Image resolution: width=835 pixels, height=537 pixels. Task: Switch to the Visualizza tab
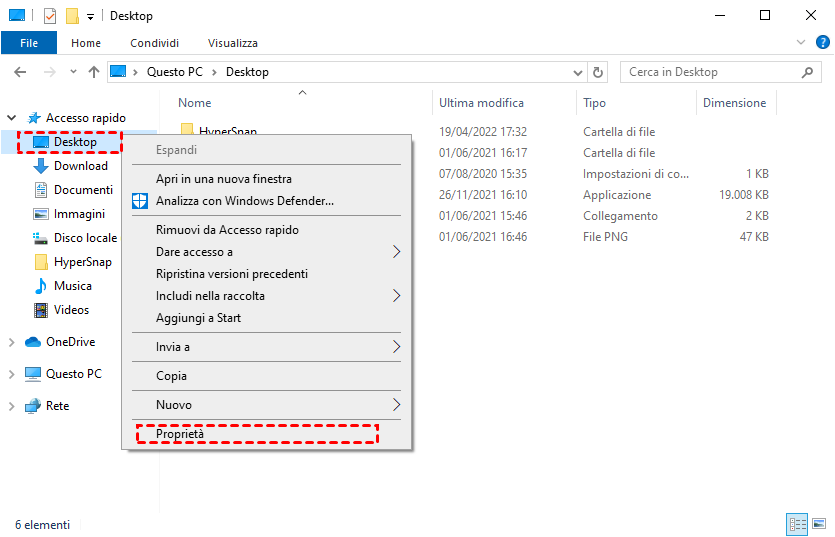pyautogui.click(x=233, y=43)
